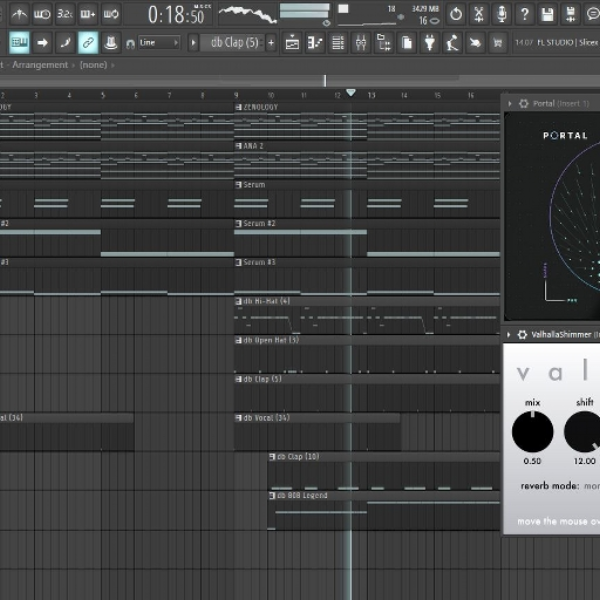Click the render export audio icon
Viewport: 600px width, 600px height.
point(571,14)
